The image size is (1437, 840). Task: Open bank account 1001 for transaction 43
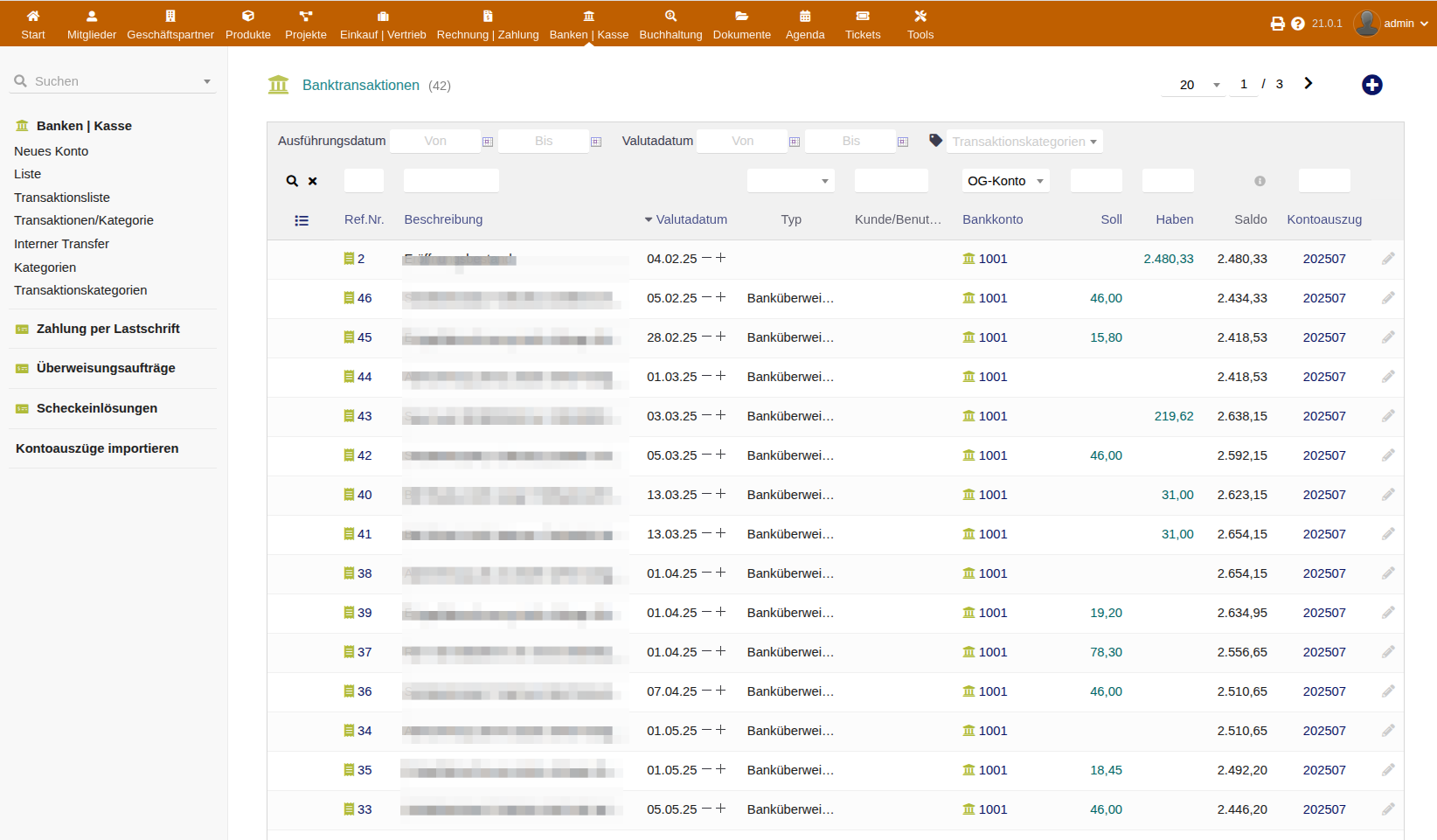click(x=992, y=416)
